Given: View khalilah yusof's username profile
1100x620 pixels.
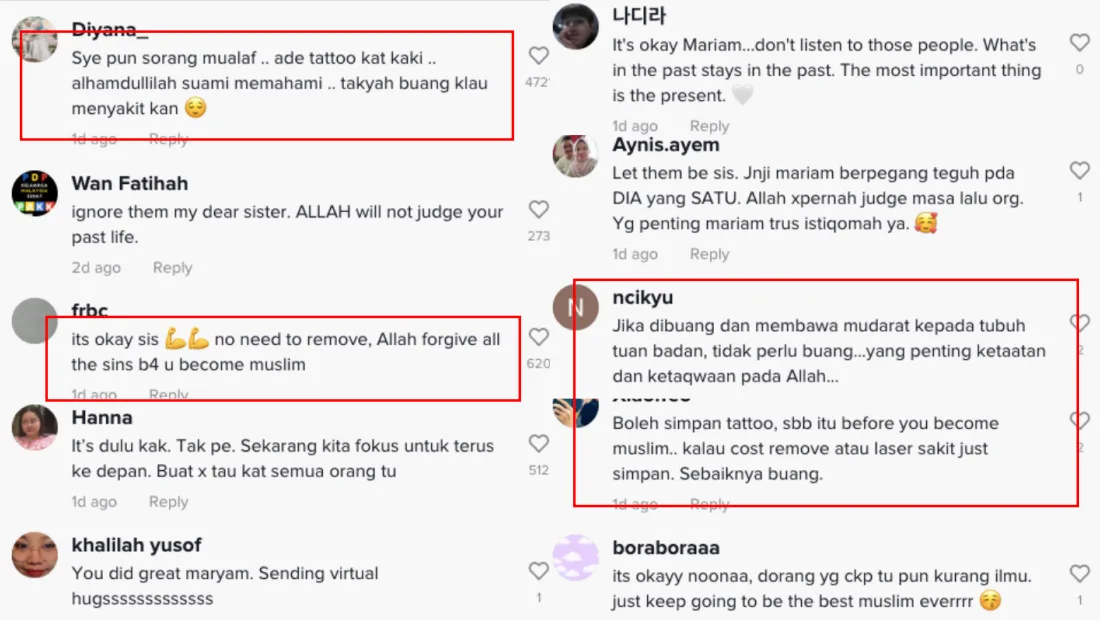Looking at the screenshot, I should coord(136,545).
